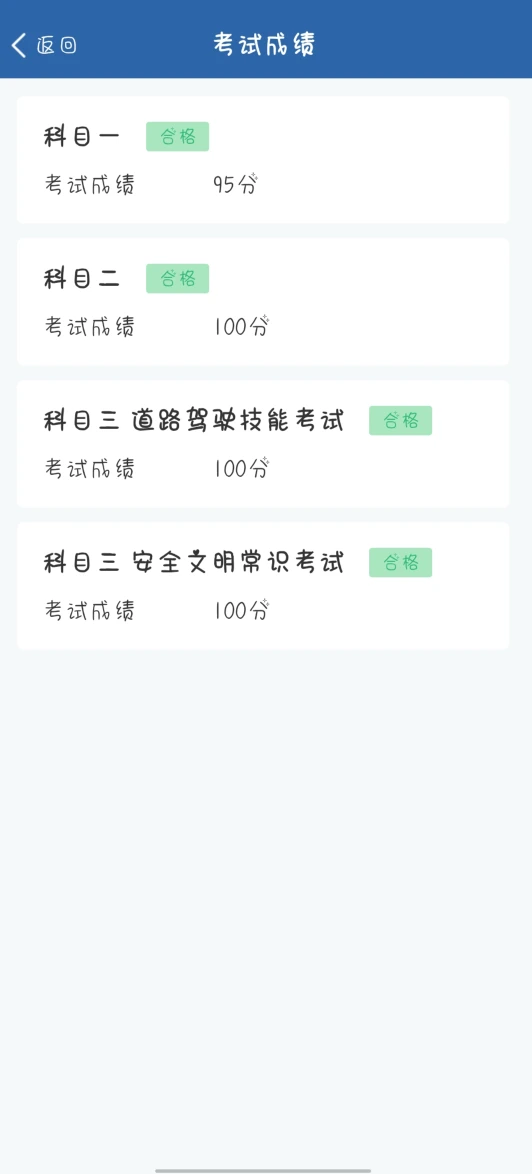Tap the 合格 badge beside 科目二

pos(177,279)
